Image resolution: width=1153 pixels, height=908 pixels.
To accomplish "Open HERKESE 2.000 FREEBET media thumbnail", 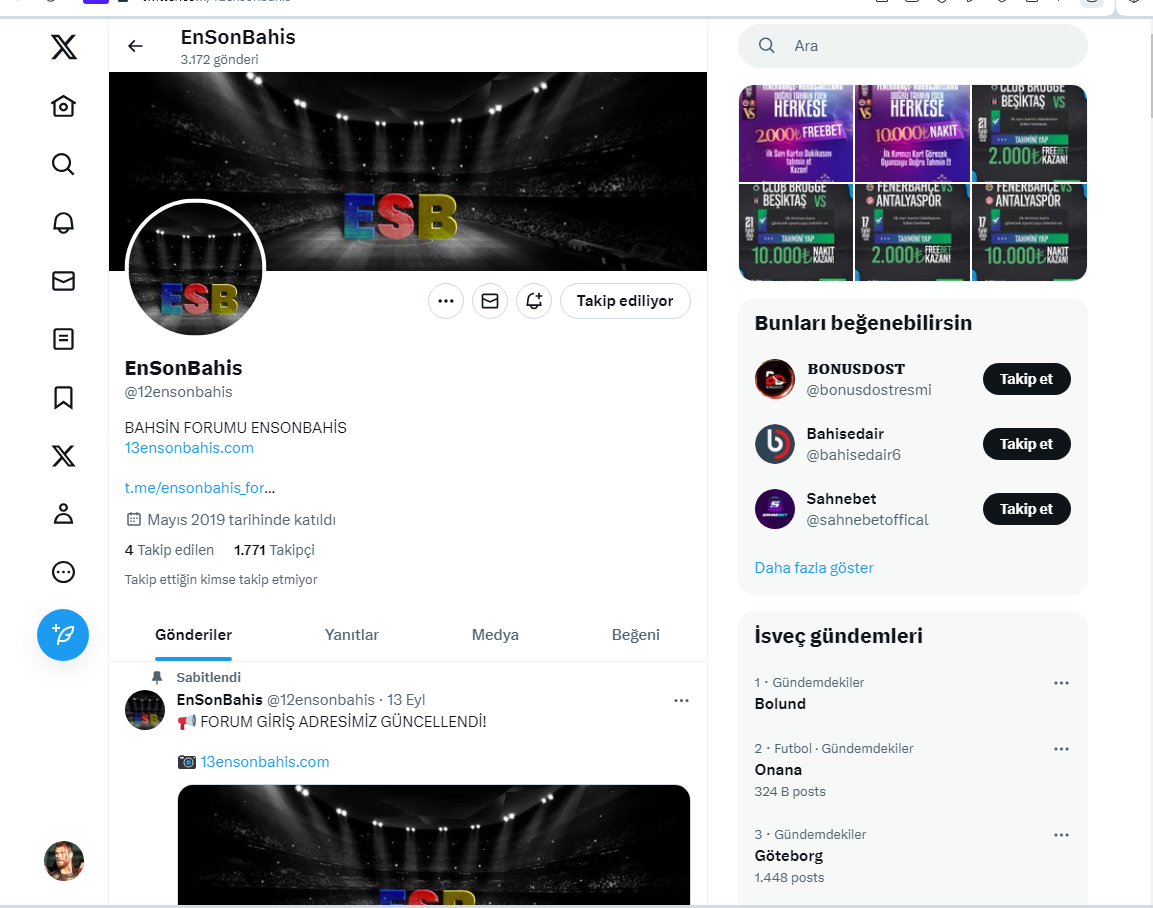I will [x=796, y=133].
